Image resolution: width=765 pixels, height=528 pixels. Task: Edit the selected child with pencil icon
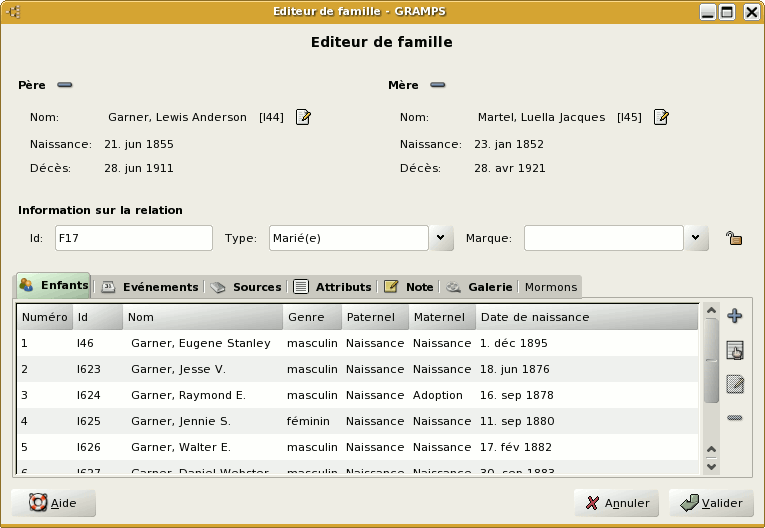(x=735, y=383)
